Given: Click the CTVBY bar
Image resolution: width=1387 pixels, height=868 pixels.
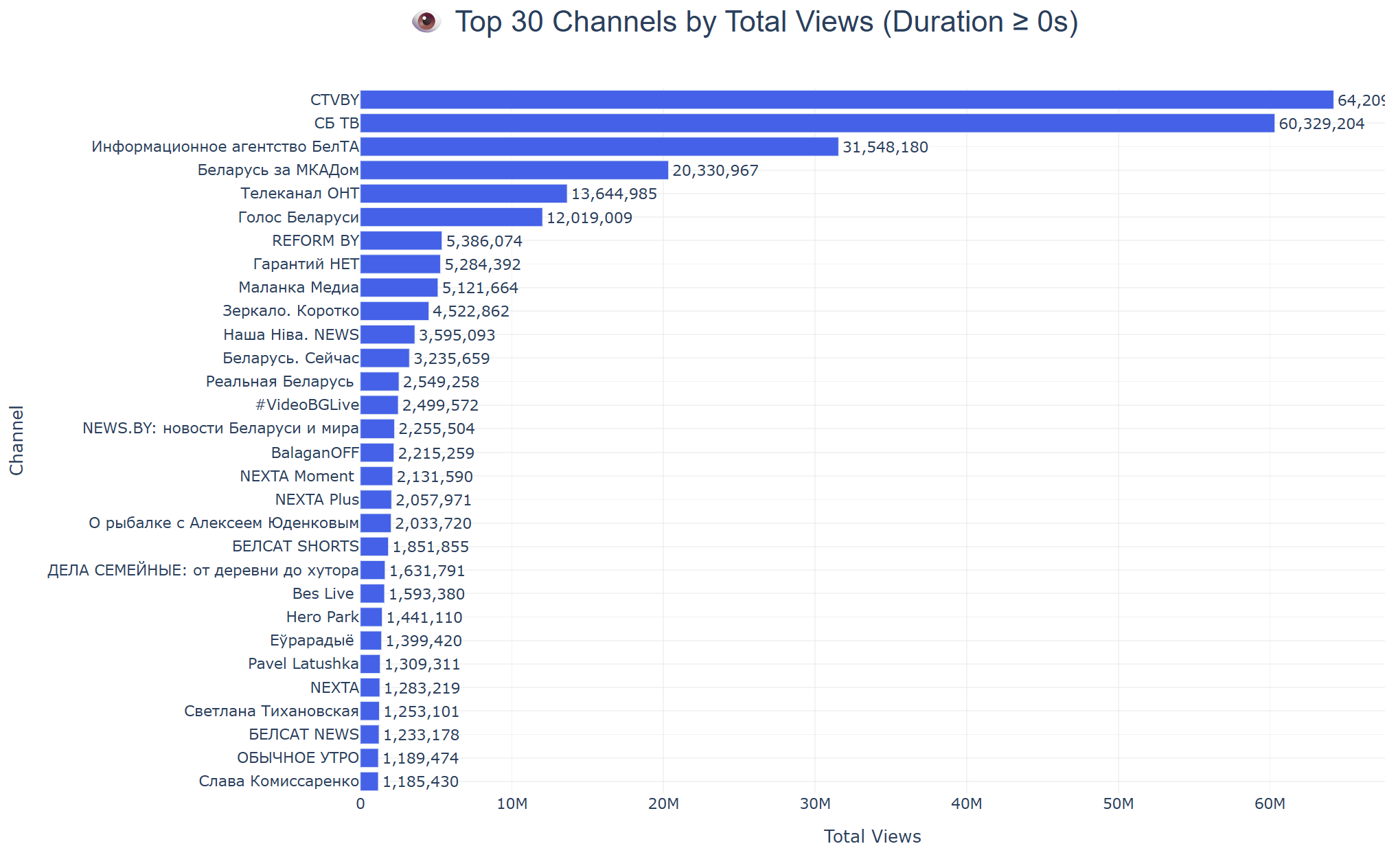Looking at the screenshot, I should pyautogui.click(x=846, y=100).
